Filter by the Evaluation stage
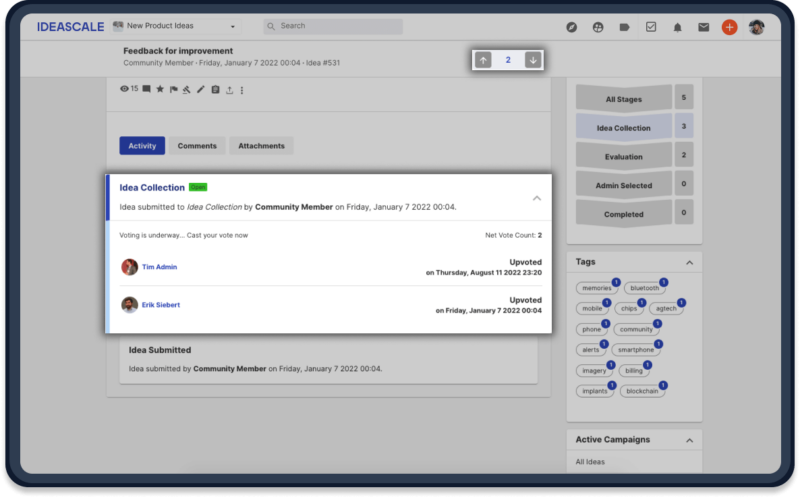The image size is (800, 498). [624, 157]
